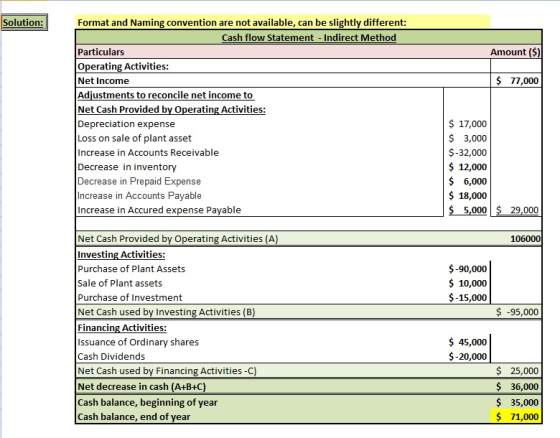
Task: Select Net Cash Provided by Operating Activities: heading
Action: click(172, 109)
